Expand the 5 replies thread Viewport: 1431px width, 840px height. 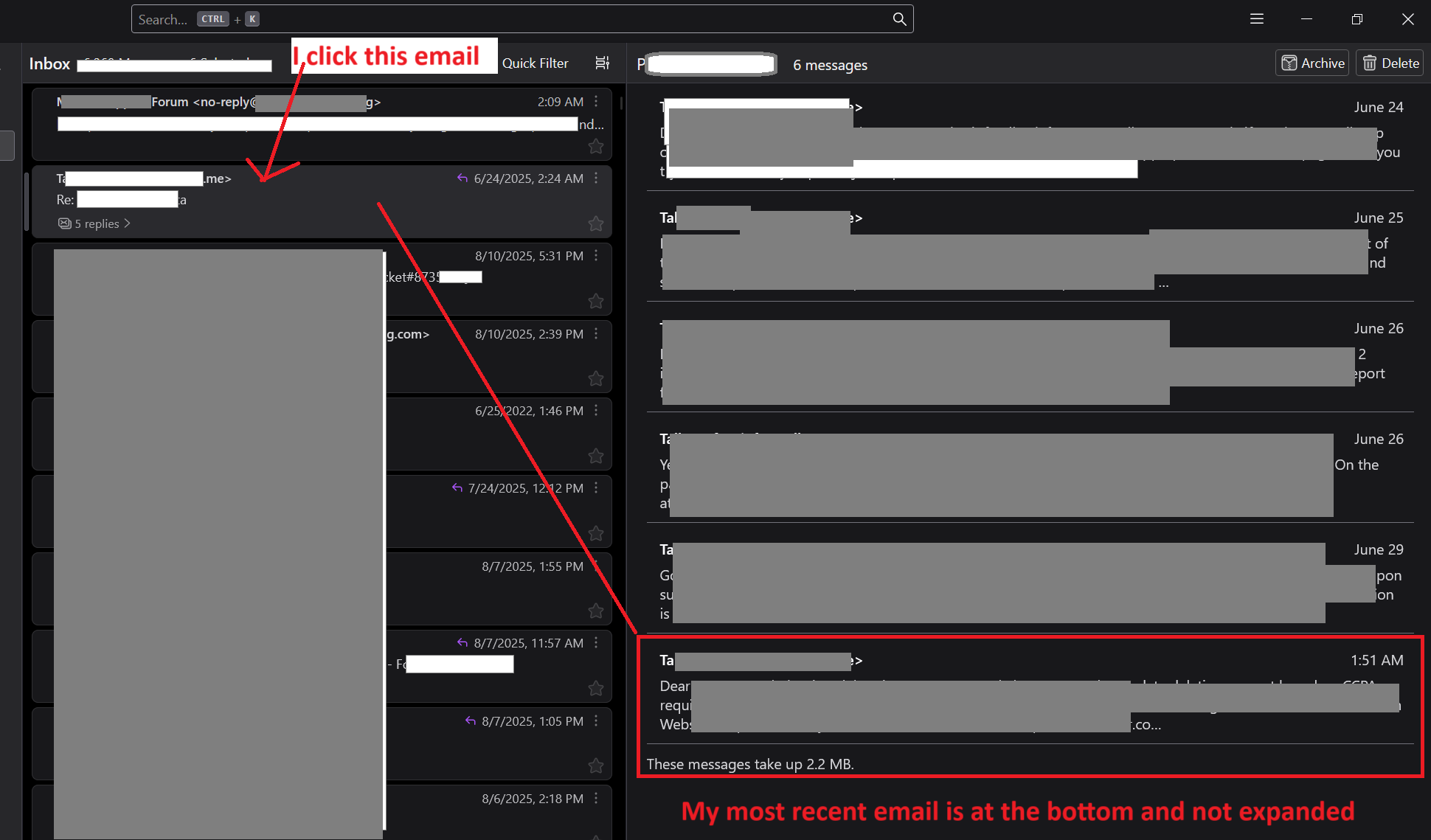pyautogui.click(x=96, y=223)
